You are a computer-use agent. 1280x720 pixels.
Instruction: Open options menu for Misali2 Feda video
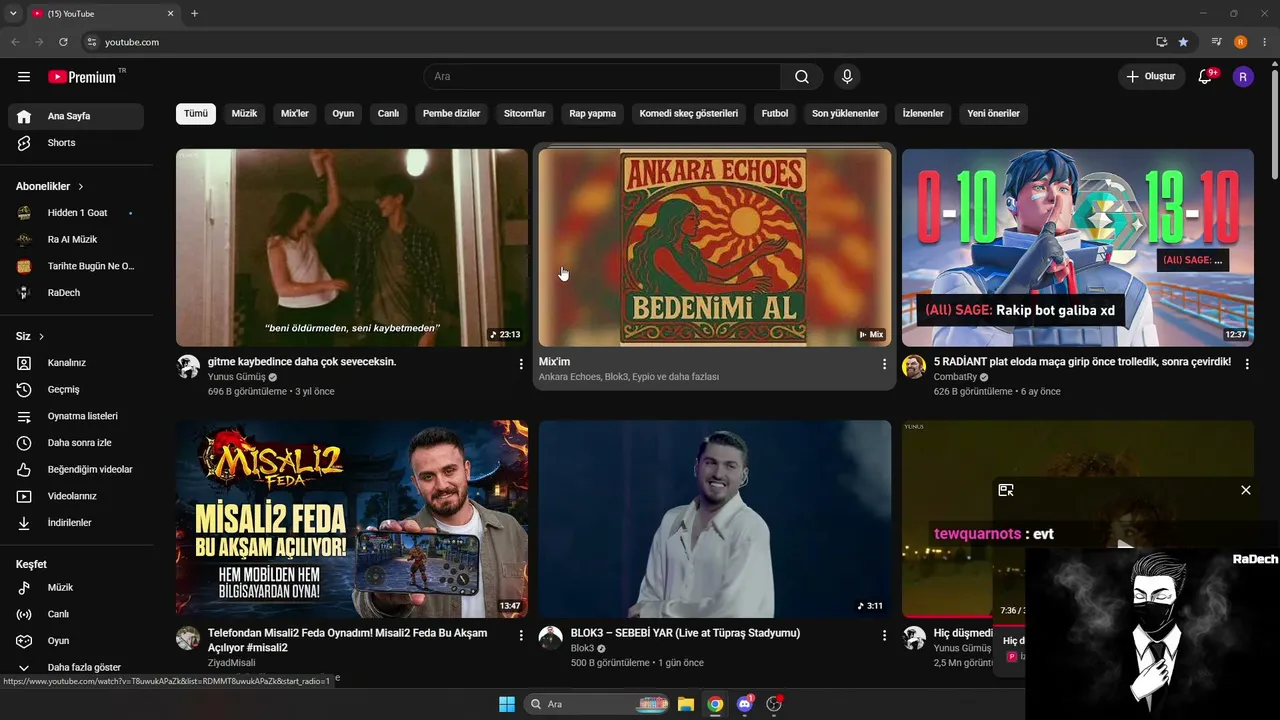521,635
